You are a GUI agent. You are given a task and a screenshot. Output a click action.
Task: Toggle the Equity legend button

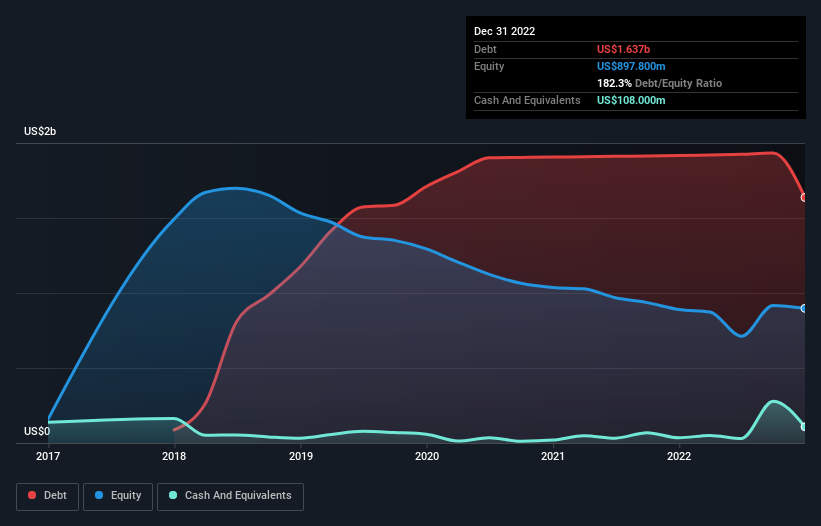[118, 496]
